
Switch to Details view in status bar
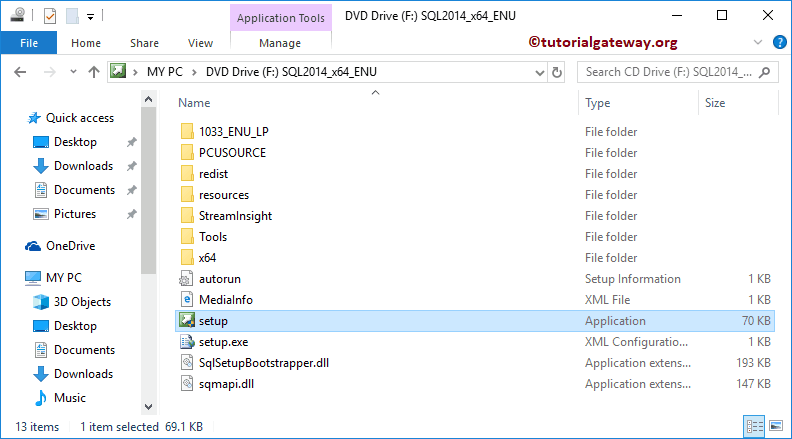(x=755, y=426)
